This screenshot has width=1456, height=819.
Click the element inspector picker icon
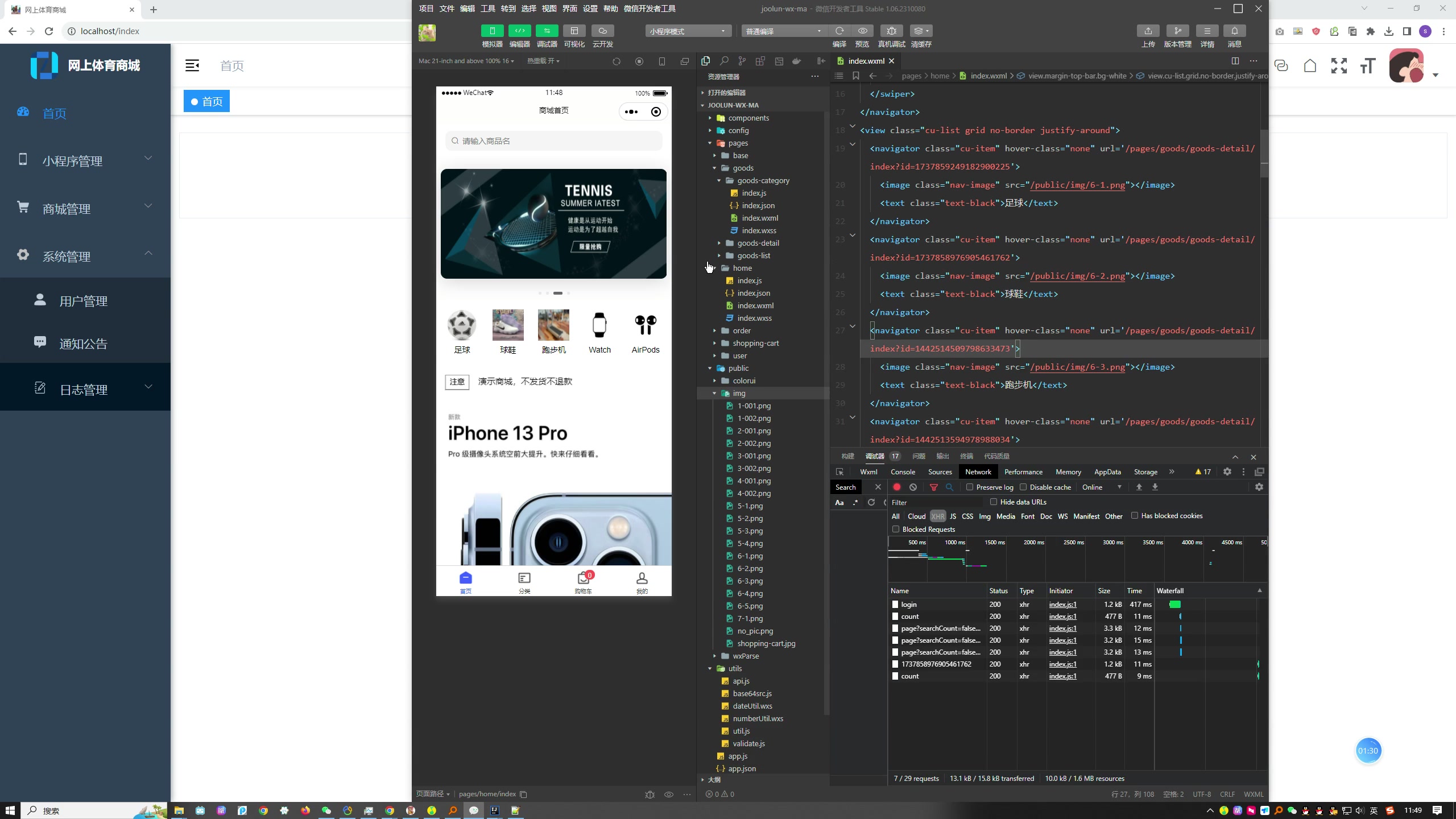(839, 471)
